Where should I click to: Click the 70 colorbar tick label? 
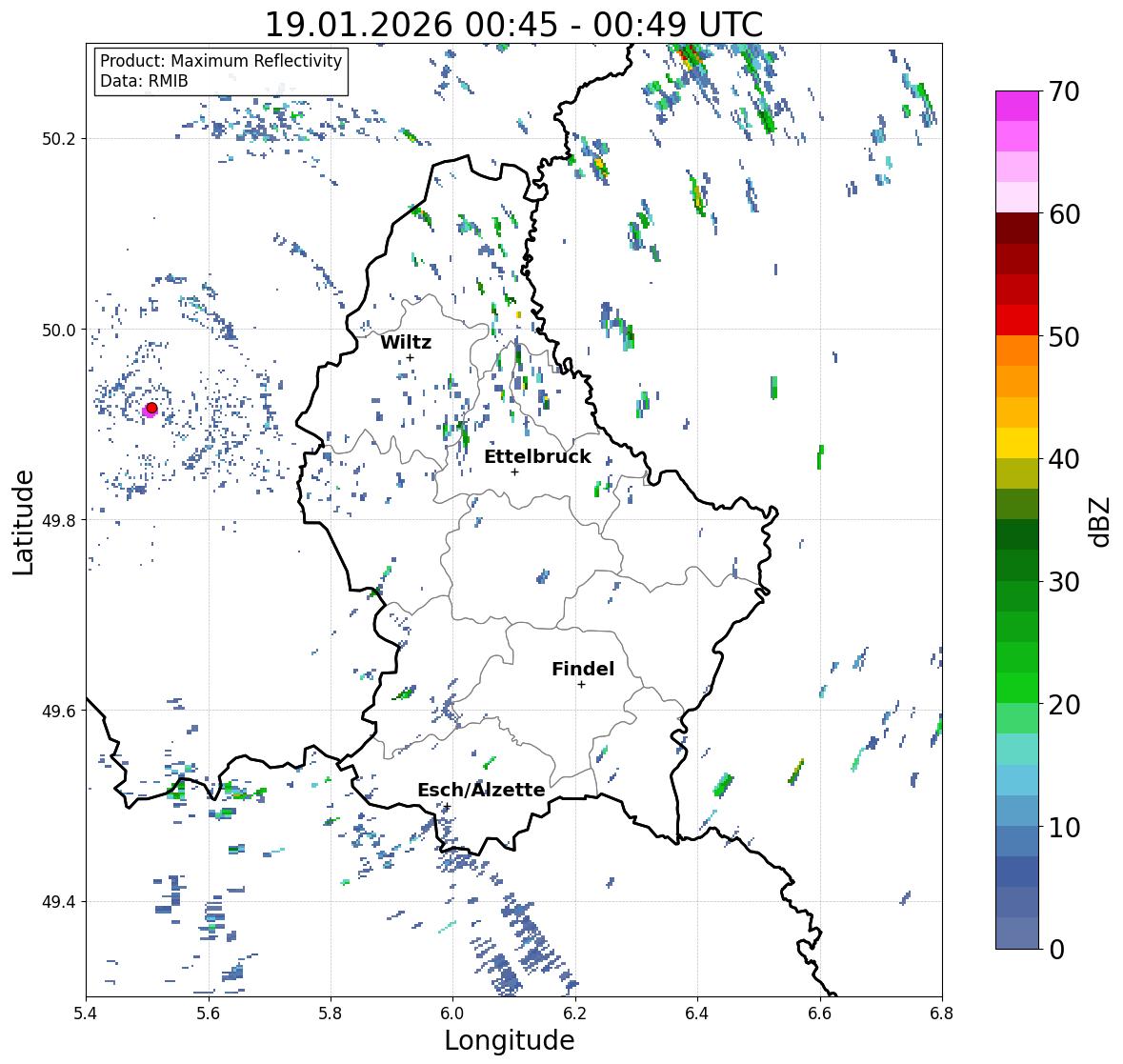click(1064, 91)
